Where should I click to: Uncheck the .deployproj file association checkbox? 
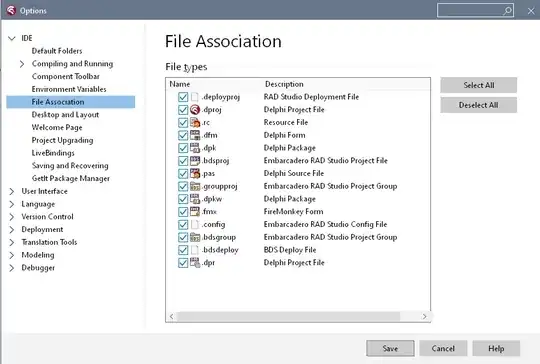click(x=183, y=97)
